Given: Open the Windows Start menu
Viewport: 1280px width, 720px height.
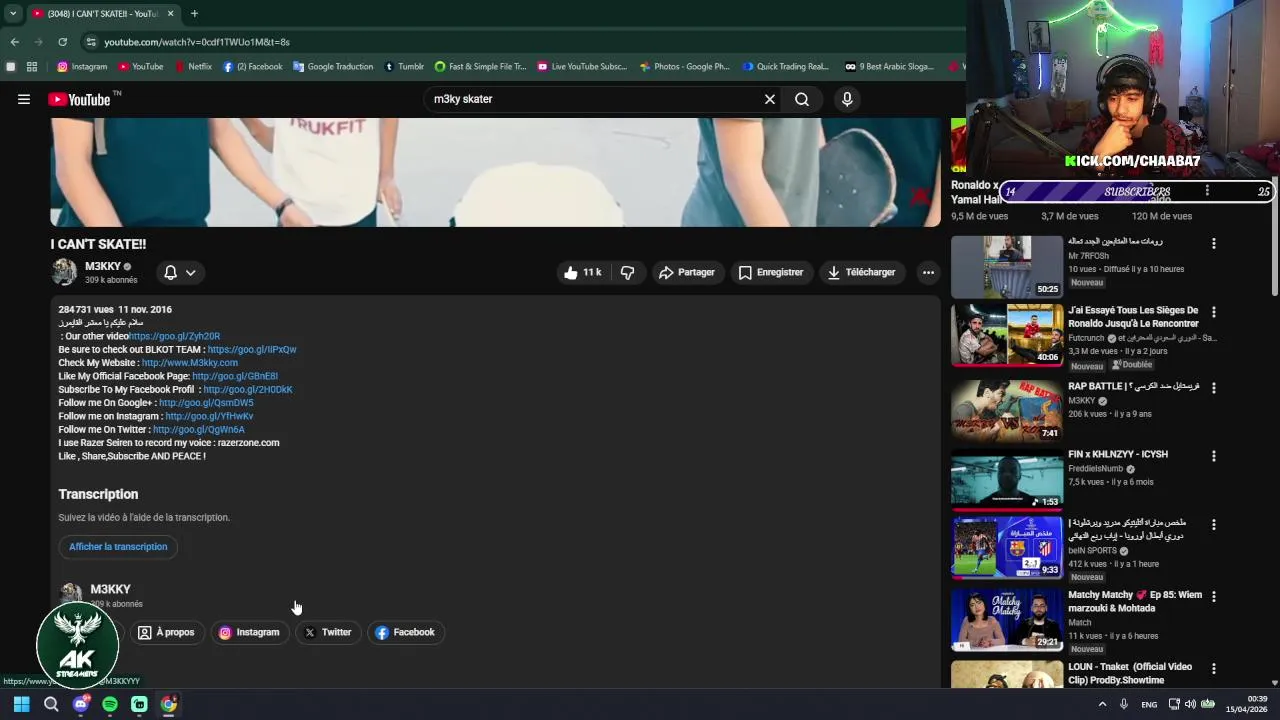Looking at the screenshot, I should point(21,704).
